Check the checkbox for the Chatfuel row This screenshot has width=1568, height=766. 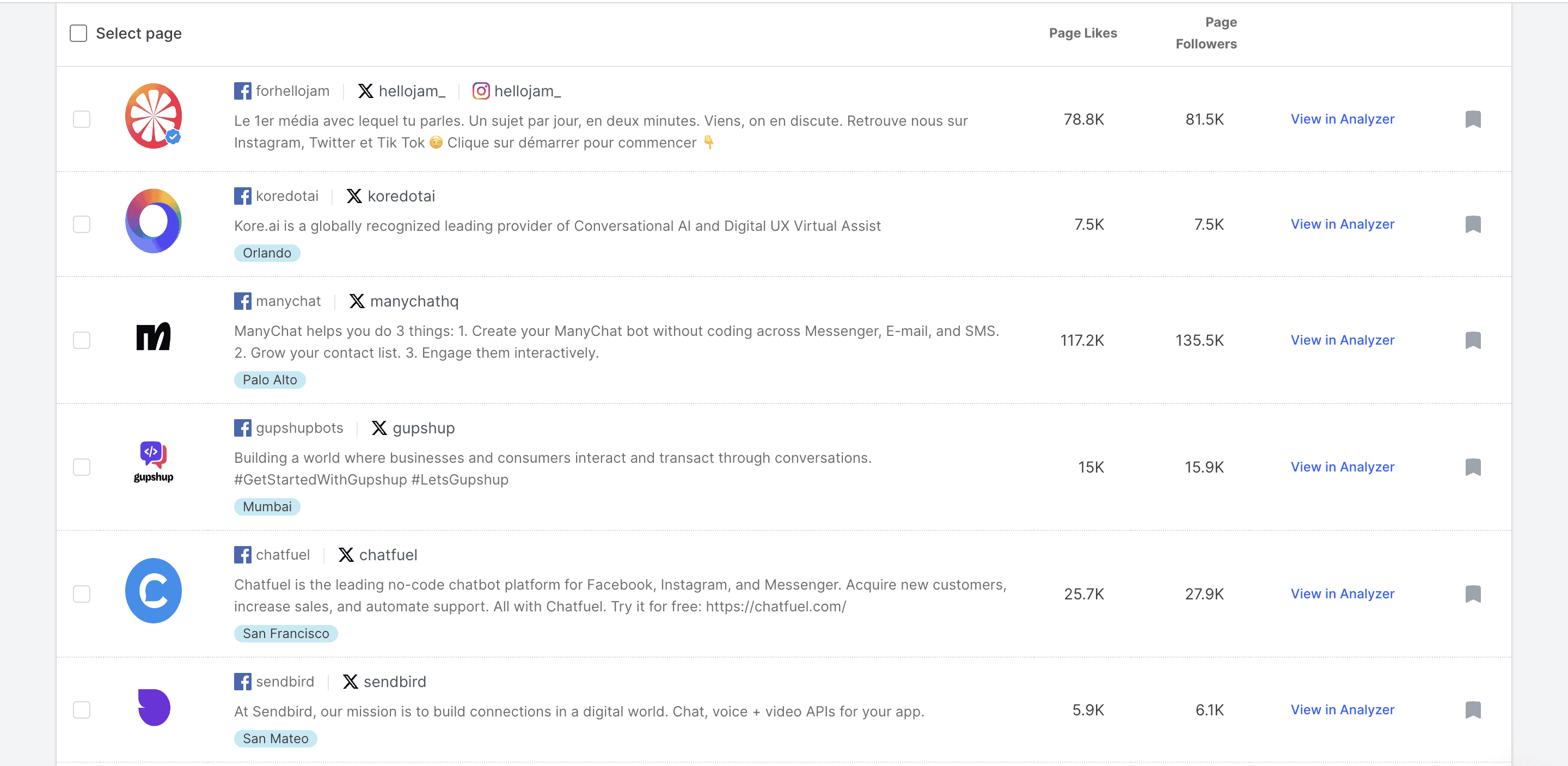(x=81, y=593)
